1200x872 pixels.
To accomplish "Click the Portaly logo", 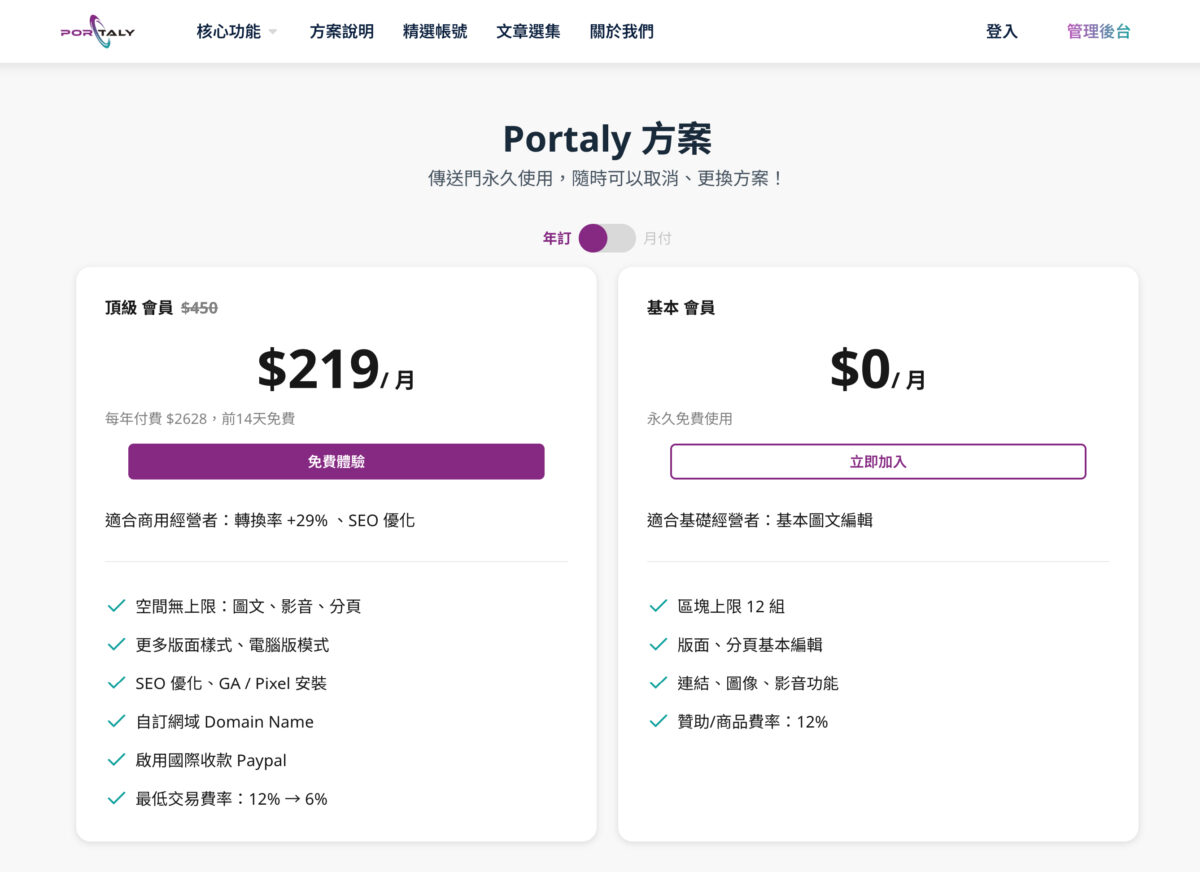I will tap(97, 32).
